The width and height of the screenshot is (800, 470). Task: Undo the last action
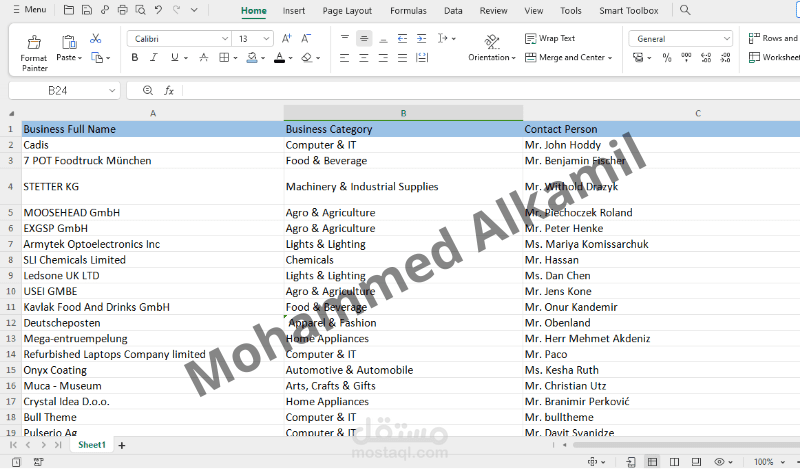158,10
